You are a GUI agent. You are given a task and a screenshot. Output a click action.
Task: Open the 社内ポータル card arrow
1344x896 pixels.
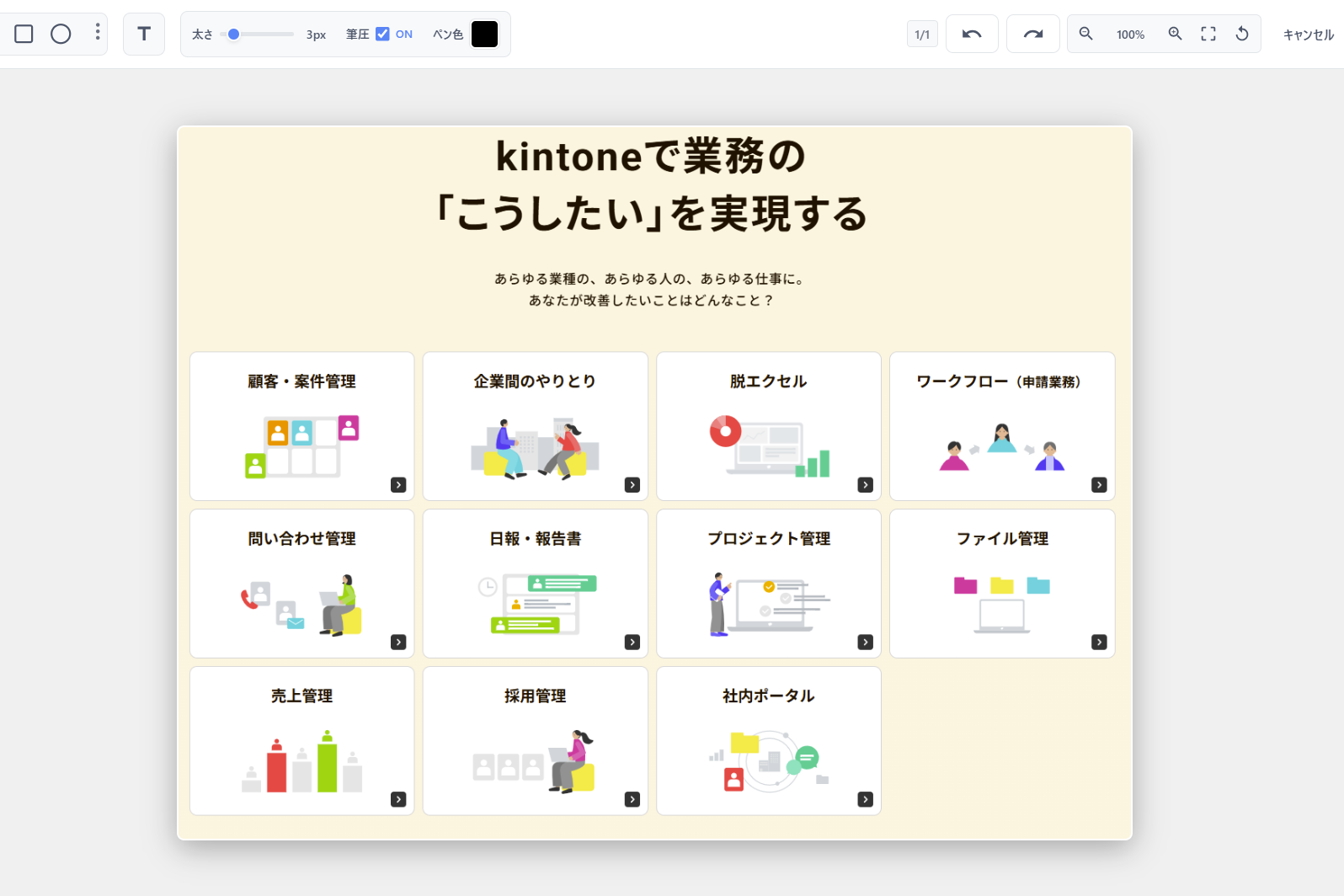(866, 800)
